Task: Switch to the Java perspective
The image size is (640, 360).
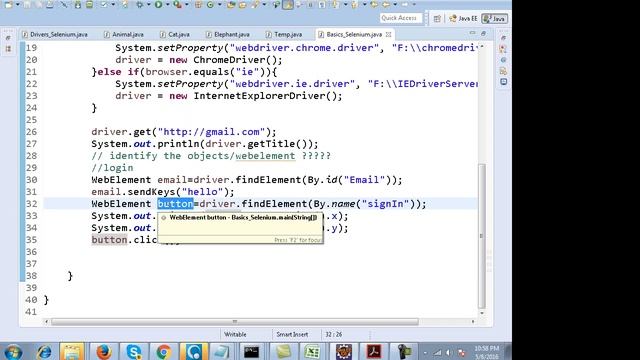Action: [494, 18]
